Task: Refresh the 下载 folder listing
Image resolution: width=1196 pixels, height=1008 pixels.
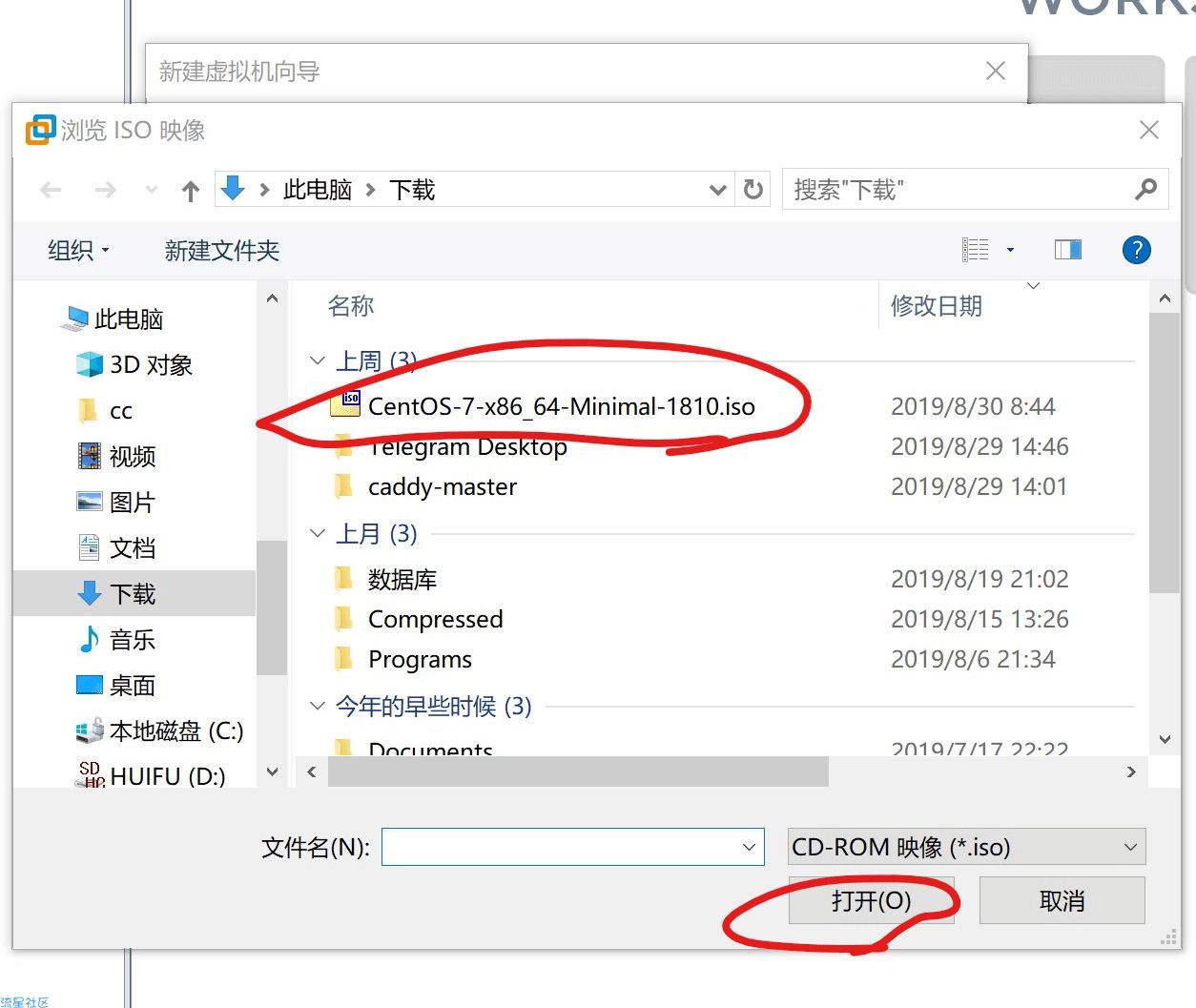Action: point(753,190)
